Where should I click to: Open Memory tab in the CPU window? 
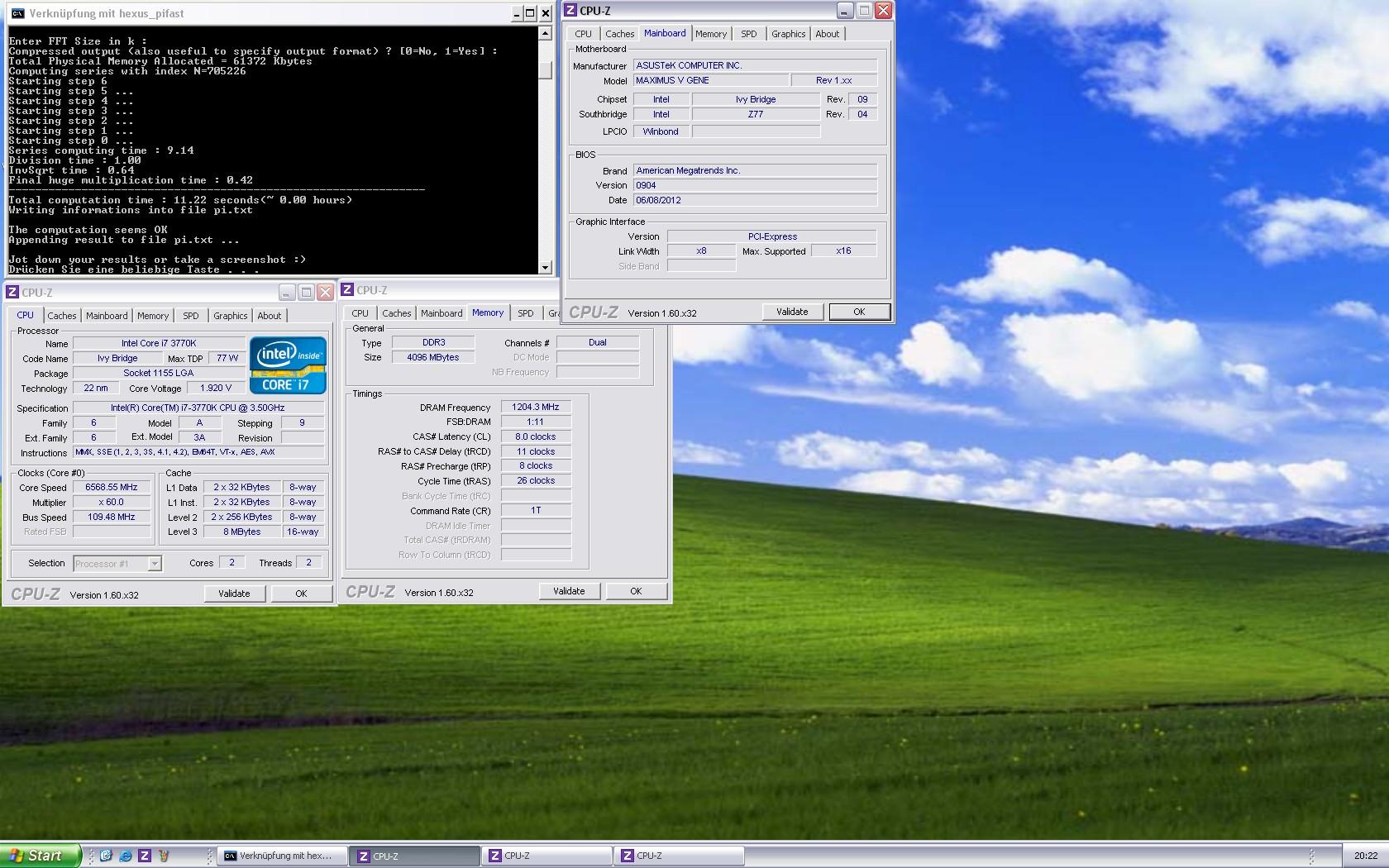(153, 316)
